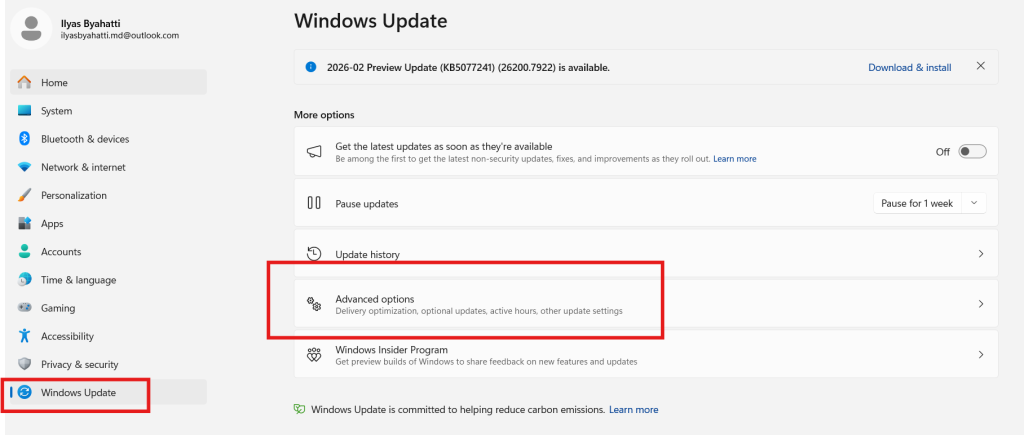Image resolution: width=1024 pixels, height=435 pixels.
Task: Click Learn more for latest updates
Action: pos(735,159)
